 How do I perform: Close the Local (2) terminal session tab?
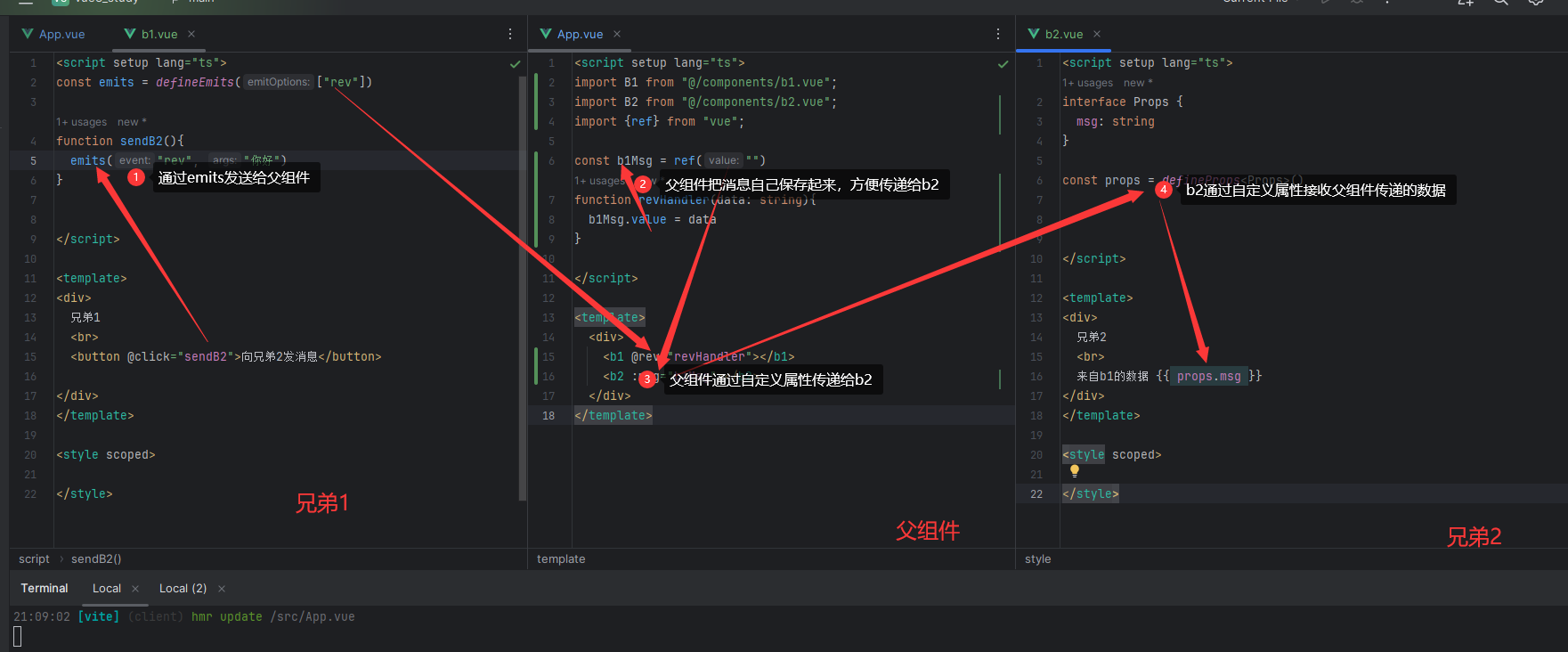click(x=222, y=589)
